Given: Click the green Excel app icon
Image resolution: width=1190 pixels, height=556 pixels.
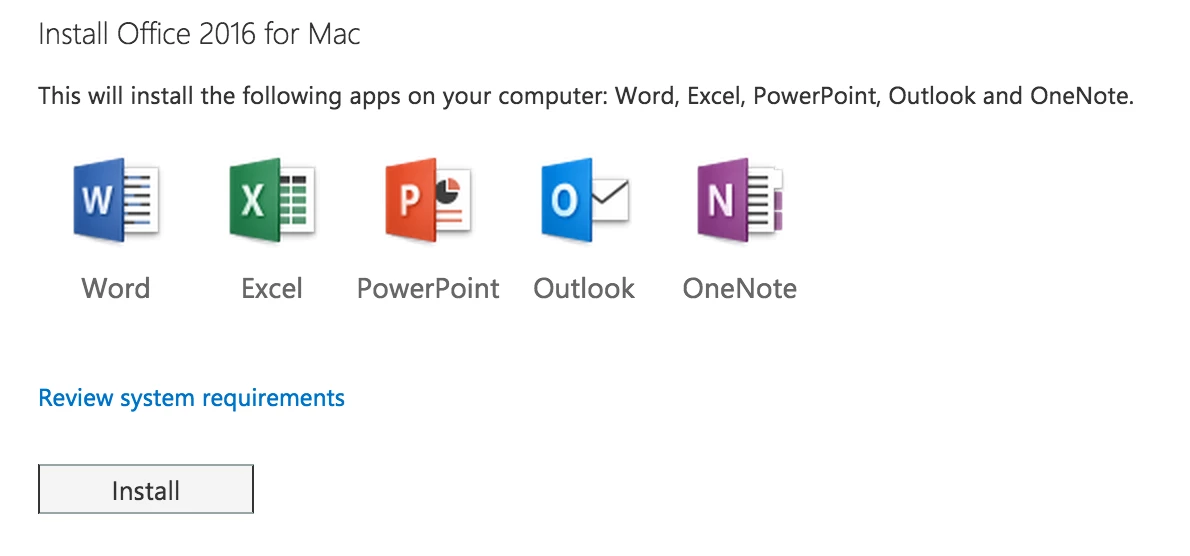Looking at the screenshot, I should (x=272, y=200).
